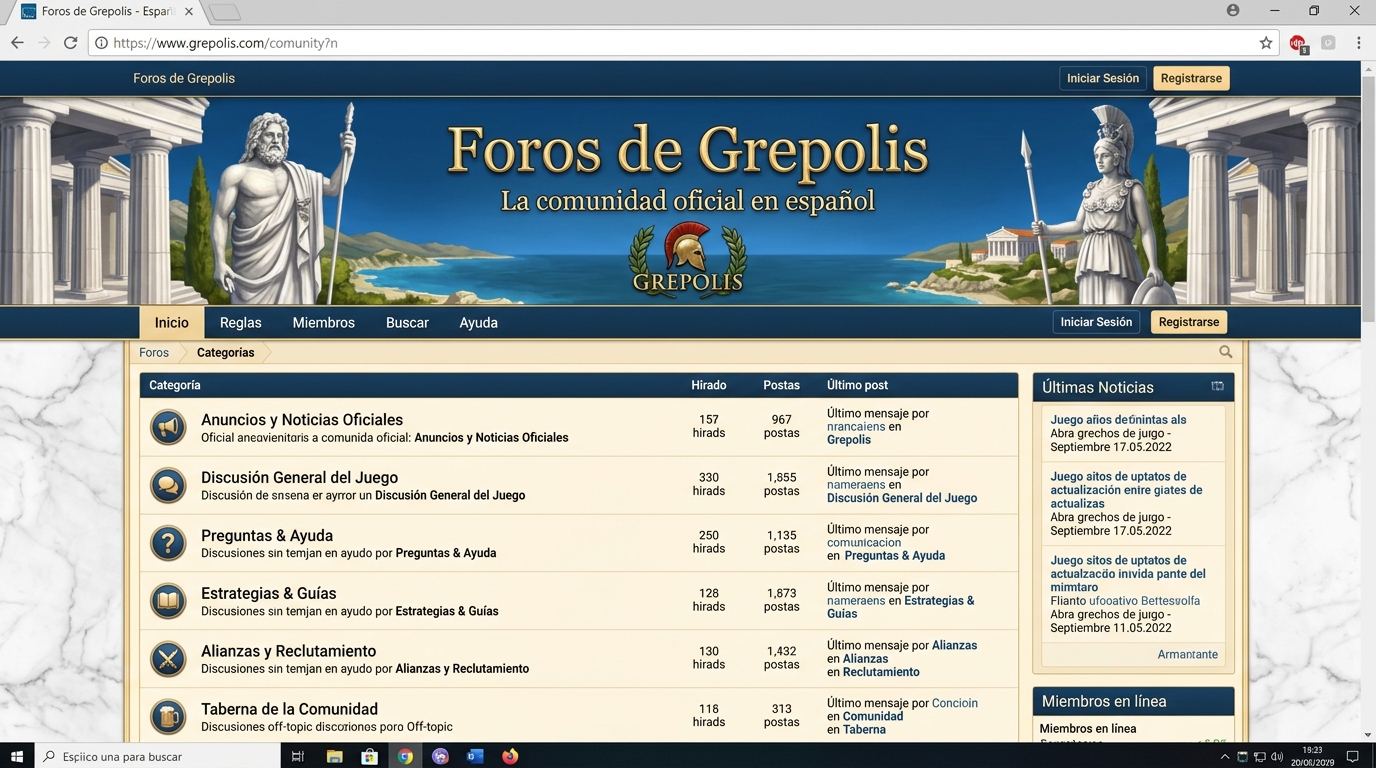Click '1,873 postas' count for Estrategias
This screenshot has width=1376, height=768.
point(781,600)
